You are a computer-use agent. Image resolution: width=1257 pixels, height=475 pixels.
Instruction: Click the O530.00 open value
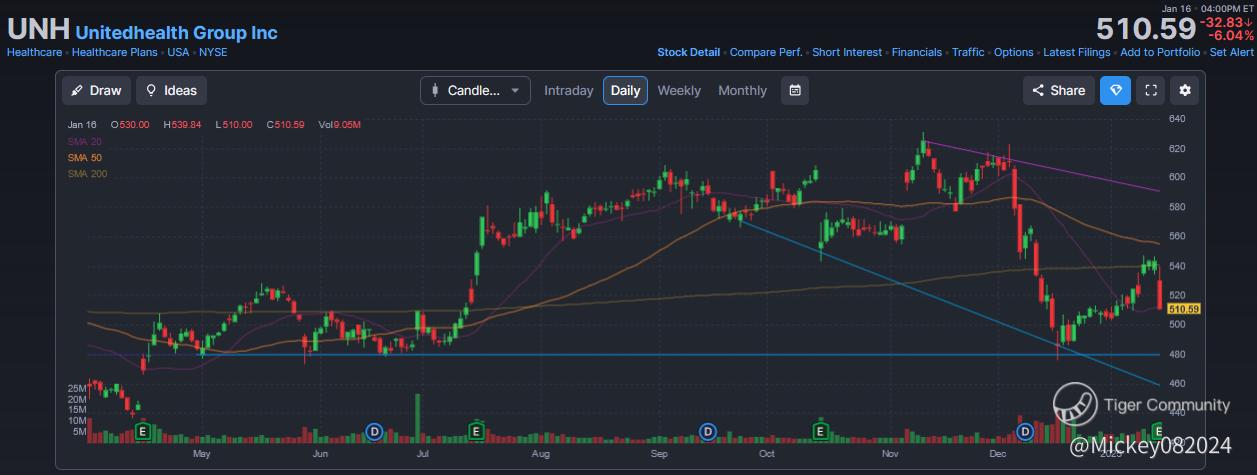pos(130,125)
